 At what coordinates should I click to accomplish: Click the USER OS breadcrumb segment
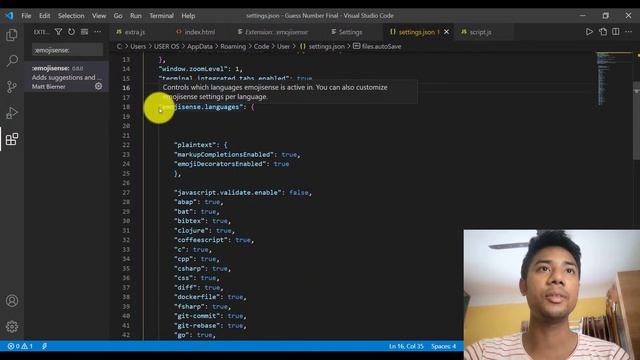pos(167,47)
